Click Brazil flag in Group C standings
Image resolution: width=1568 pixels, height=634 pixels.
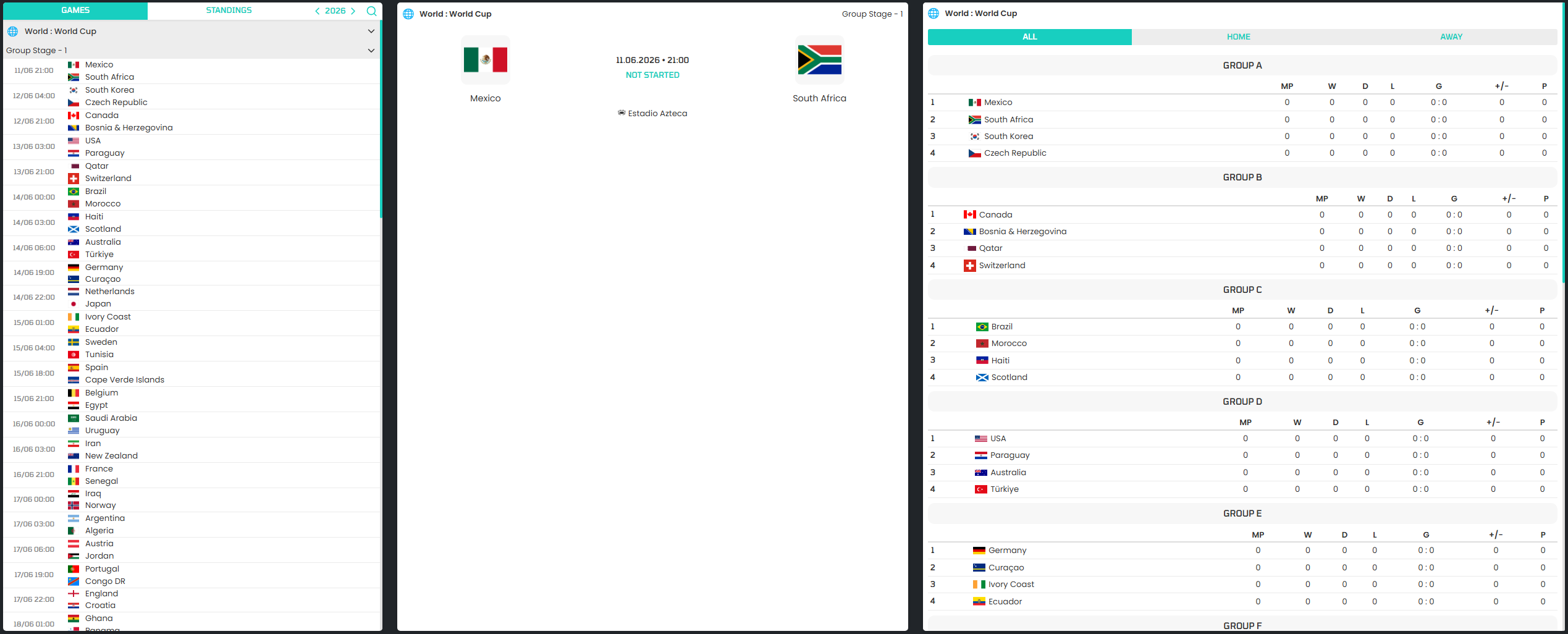click(982, 327)
